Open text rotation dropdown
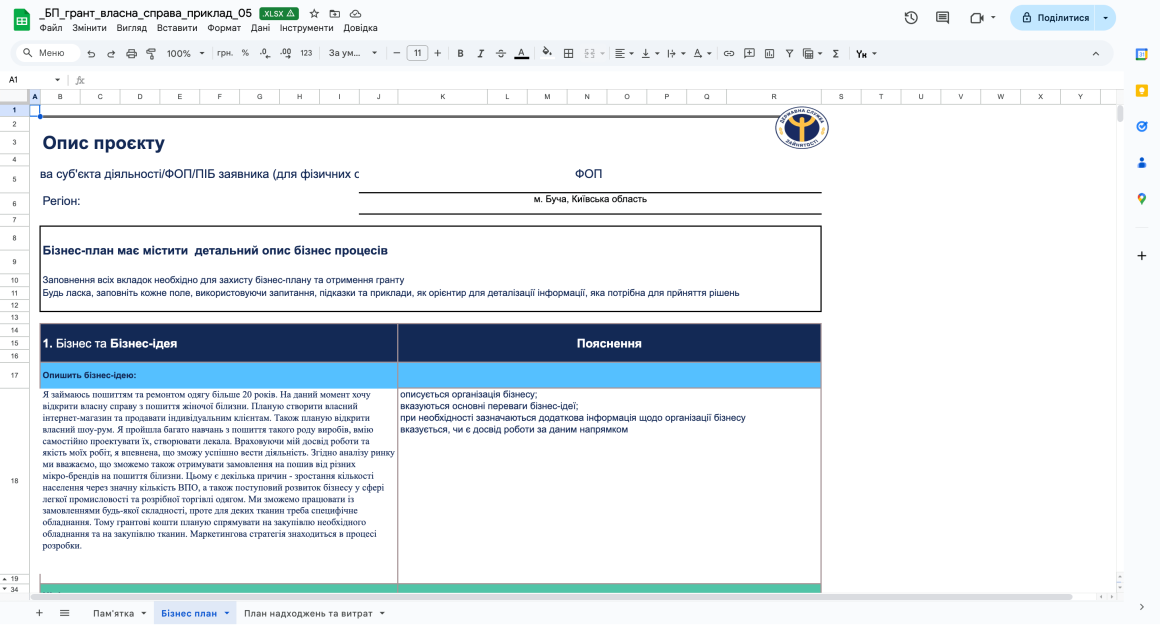 [x=702, y=53]
